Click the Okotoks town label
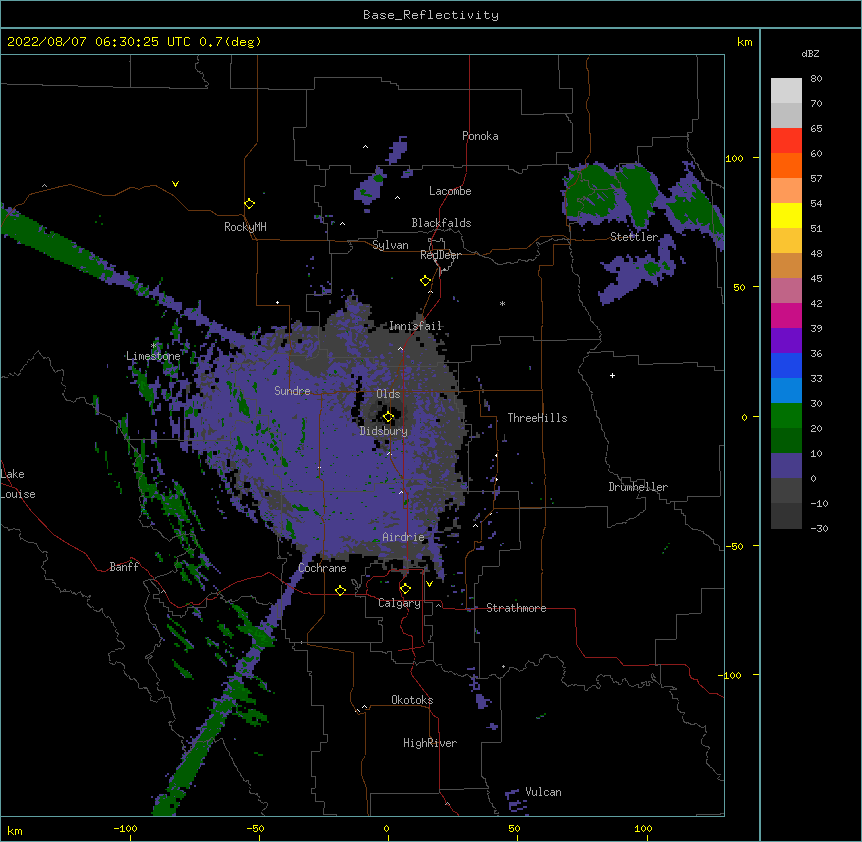This screenshot has height=842, width=862. coord(412,700)
